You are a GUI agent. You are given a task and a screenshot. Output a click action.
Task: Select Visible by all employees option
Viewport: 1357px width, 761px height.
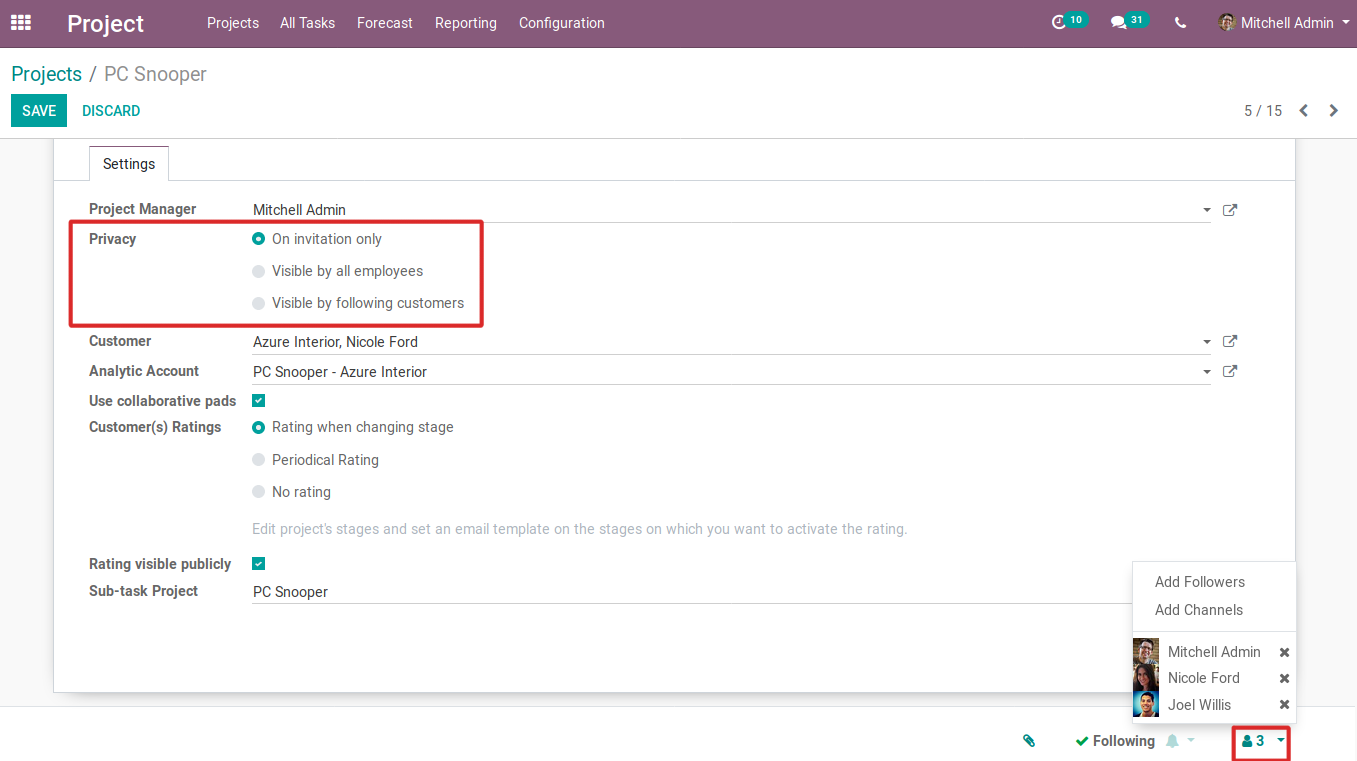(259, 271)
